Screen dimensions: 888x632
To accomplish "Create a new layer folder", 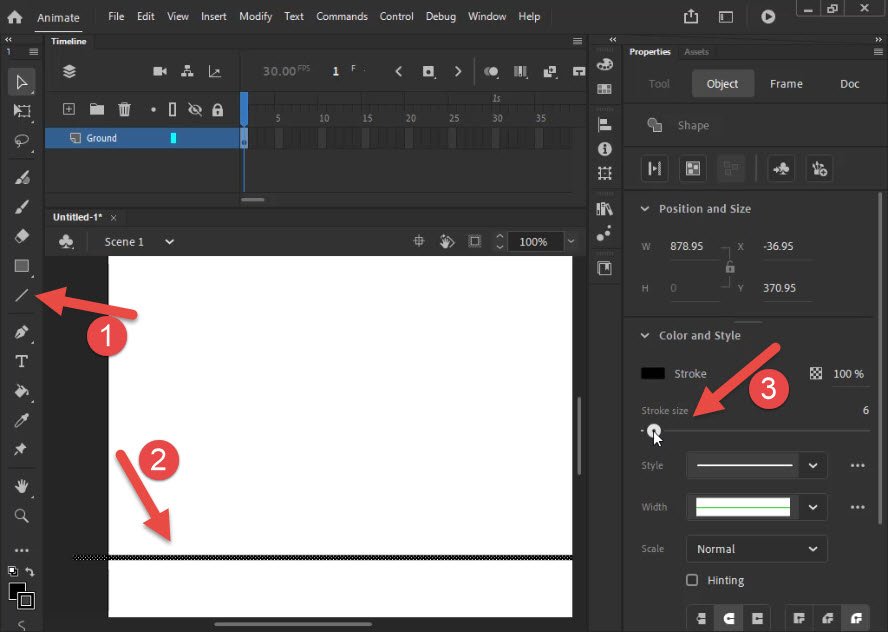I will click(97, 109).
